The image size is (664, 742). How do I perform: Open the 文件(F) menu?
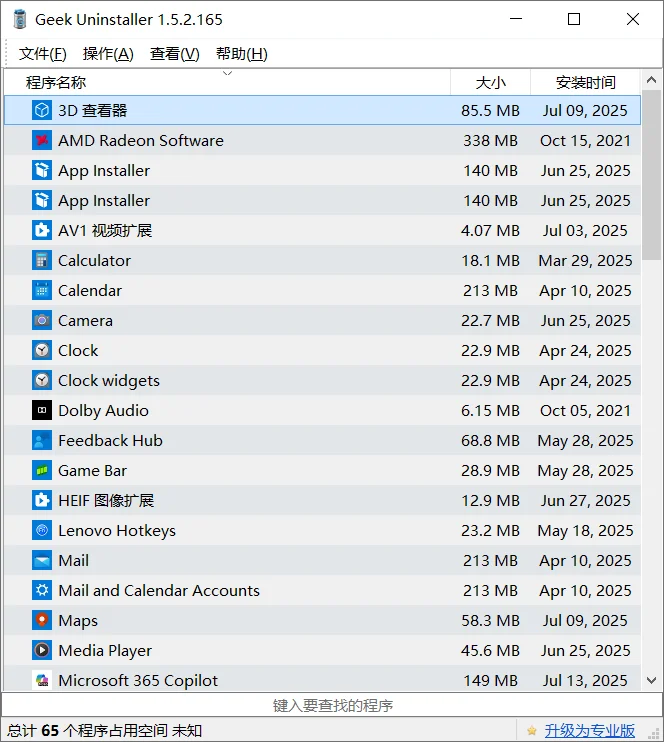pos(43,54)
